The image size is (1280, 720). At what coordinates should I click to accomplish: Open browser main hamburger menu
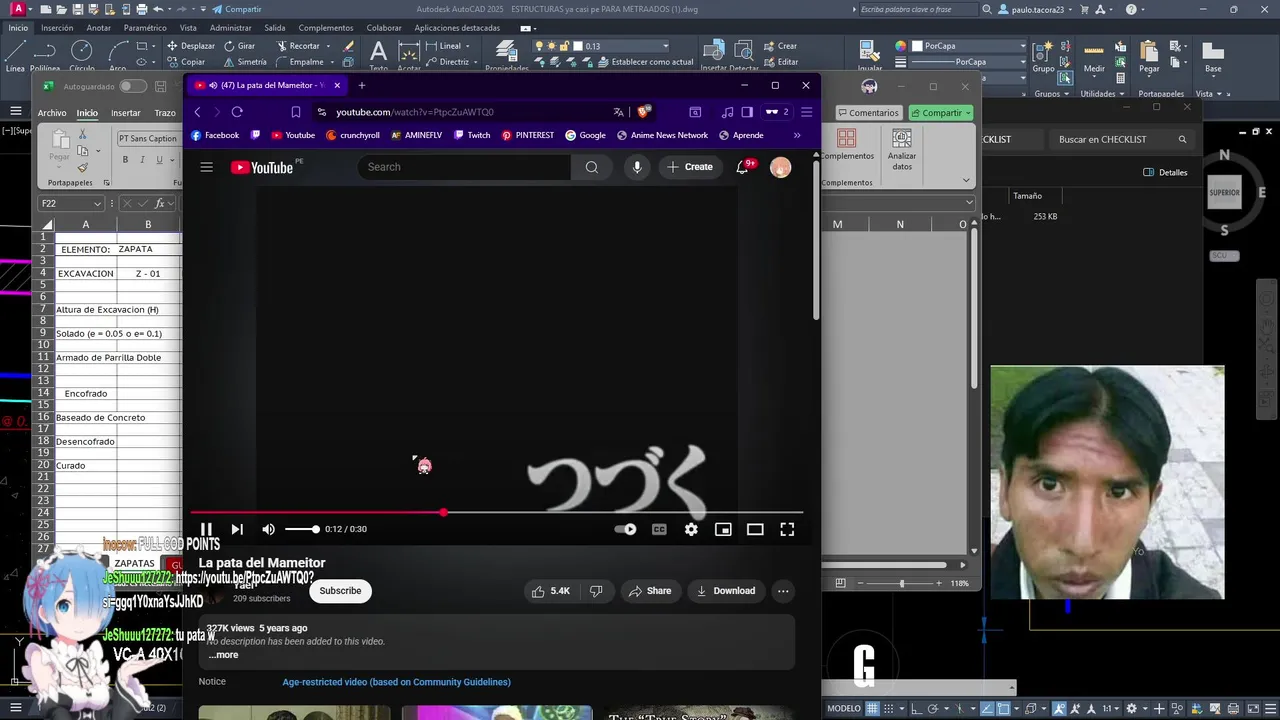[806, 112]
